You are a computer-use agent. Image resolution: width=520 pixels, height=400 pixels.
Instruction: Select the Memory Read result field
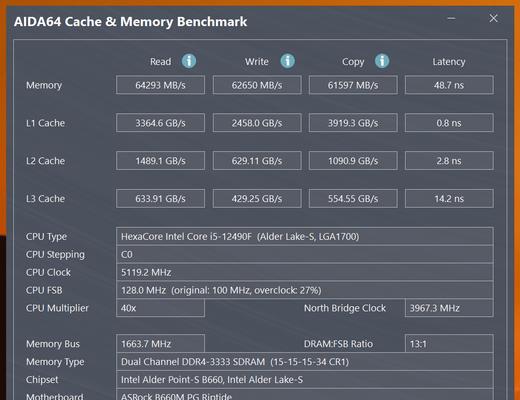(x=160, y=85)
